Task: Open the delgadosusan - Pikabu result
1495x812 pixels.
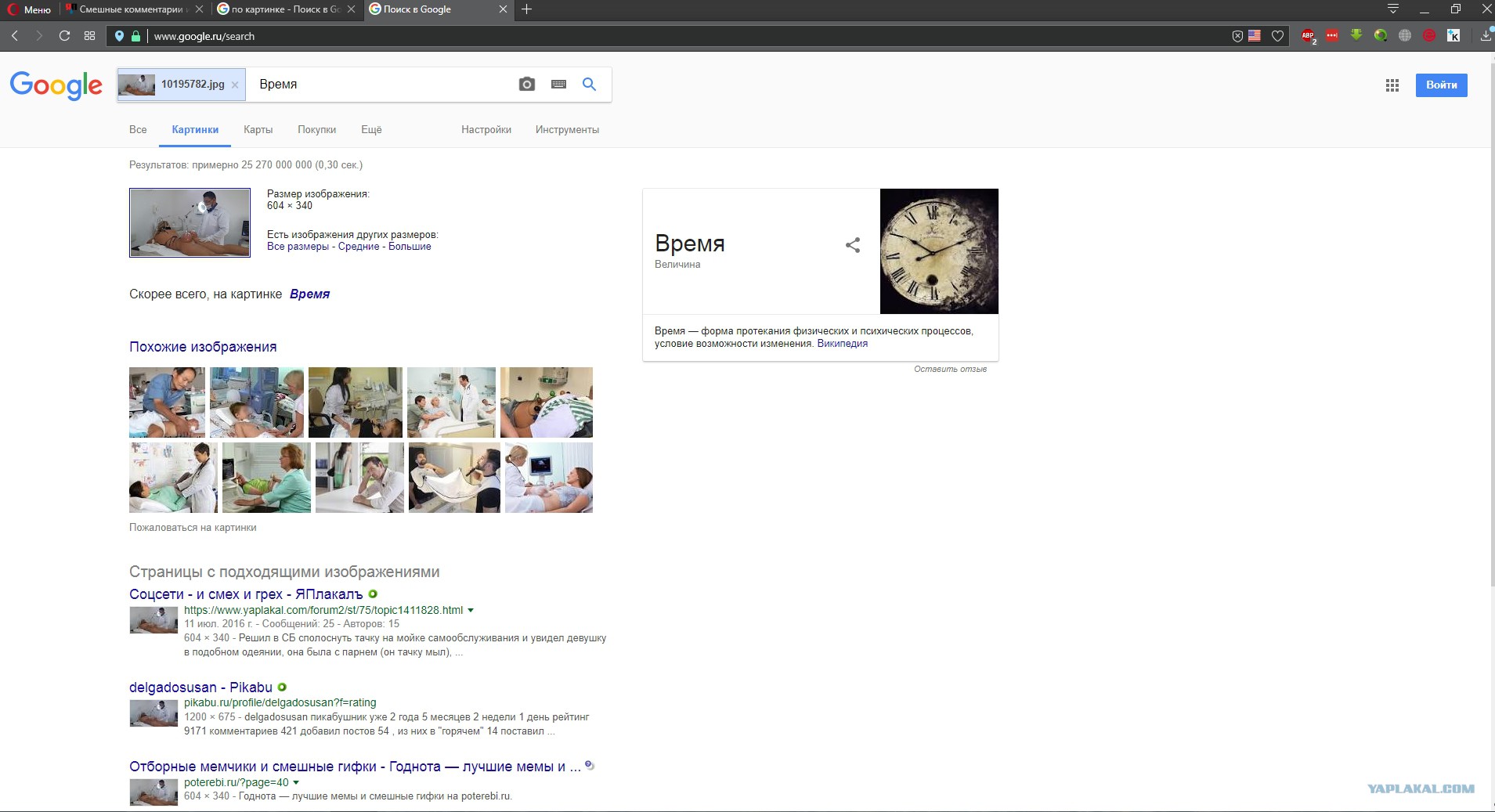Action: tap(200, 687)
